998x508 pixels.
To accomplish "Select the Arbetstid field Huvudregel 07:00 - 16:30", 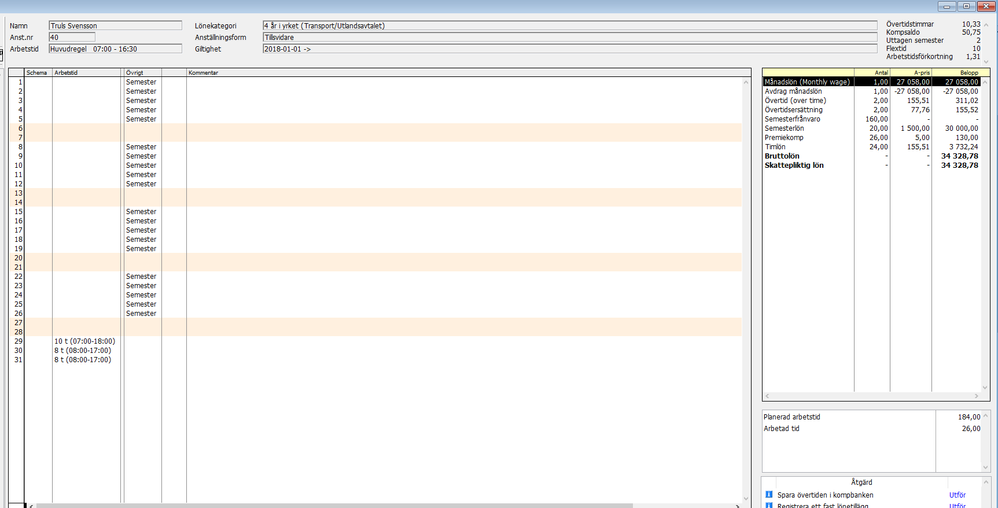I will click(x=115, y=48).
